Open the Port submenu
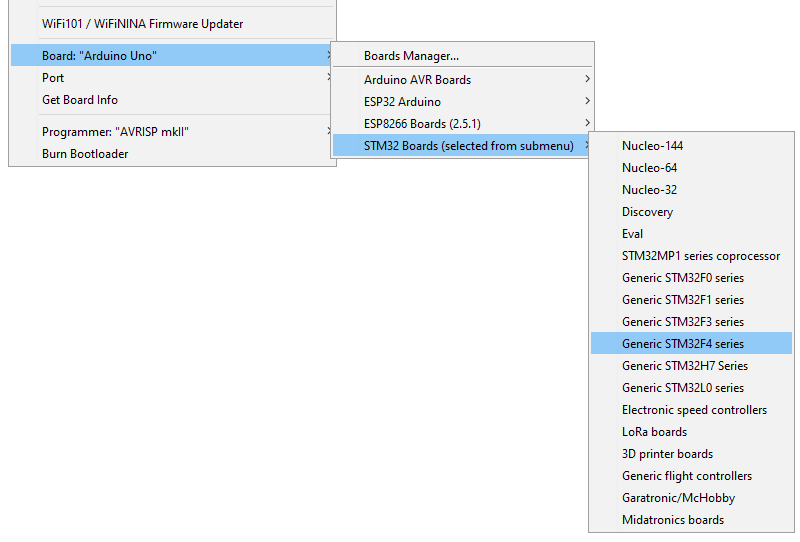Image resolution: width=800 pixels, height=542 pixels. pyautogui.click(x=172, y=78)
